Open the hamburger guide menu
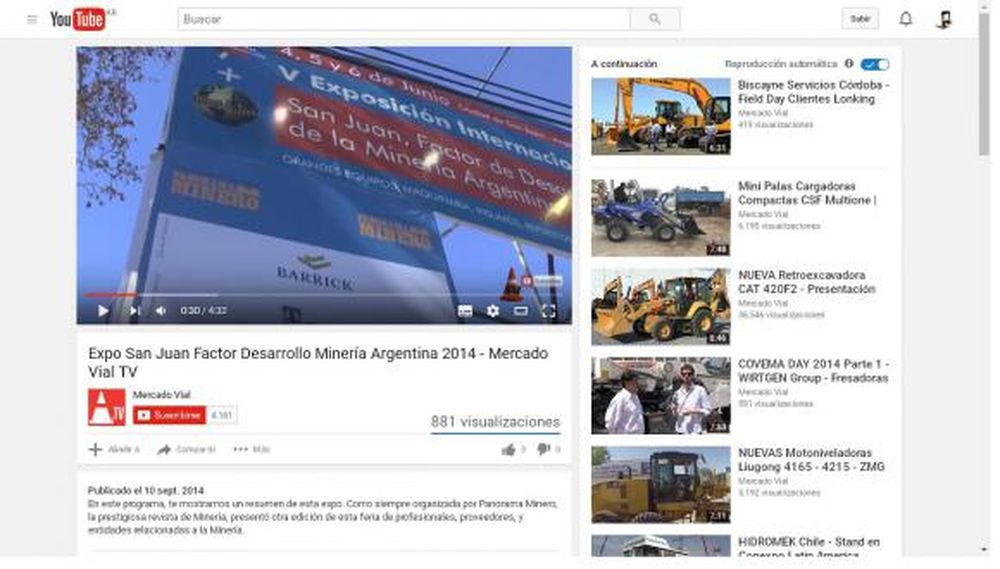The width and height of the screenshot is (1000, 569). [32, 20]
